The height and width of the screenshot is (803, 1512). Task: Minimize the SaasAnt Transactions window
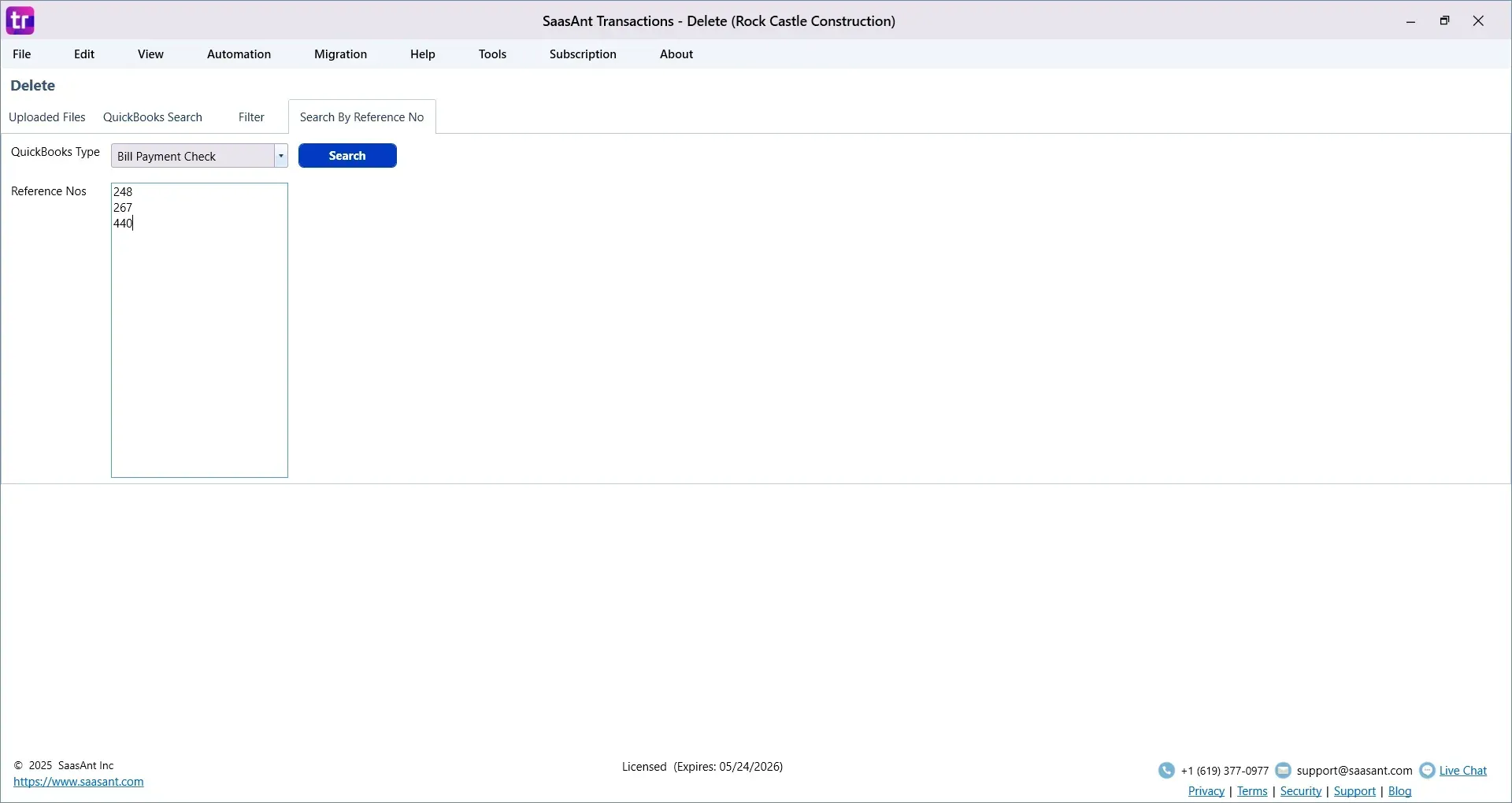pyautogui.click(x=1412, y=22)
